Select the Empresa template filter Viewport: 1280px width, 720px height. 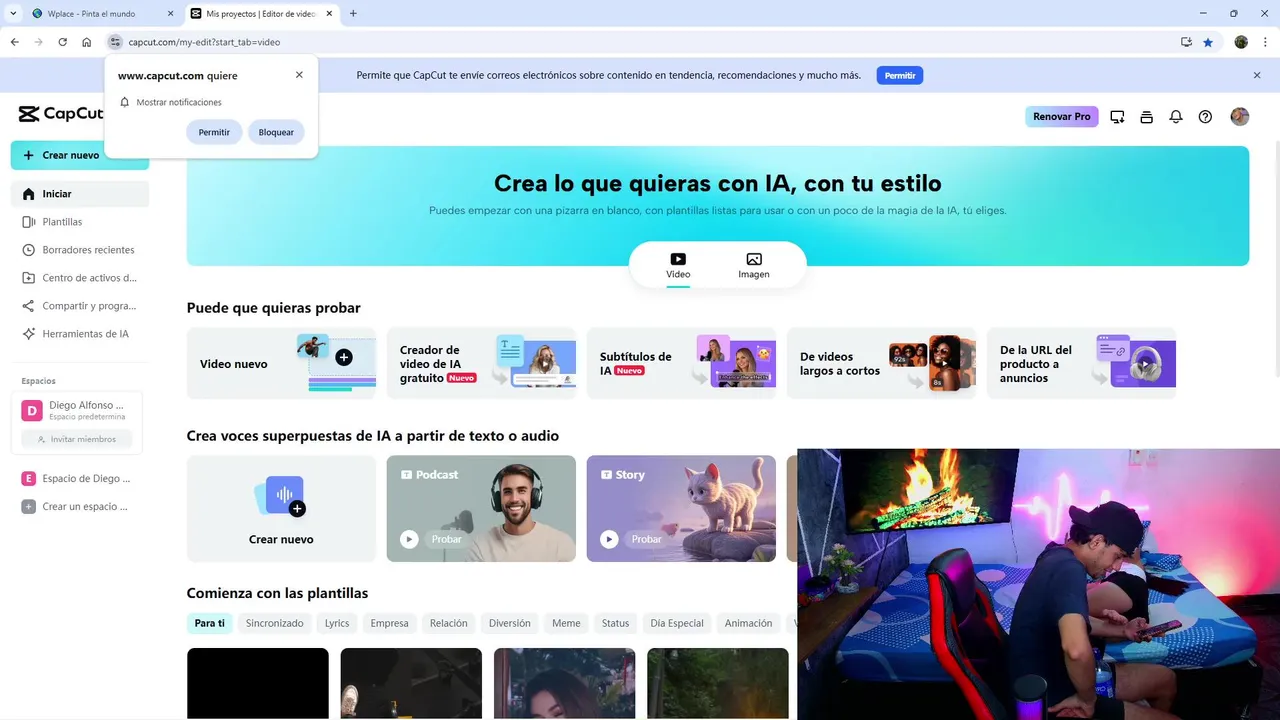[389, 623]
